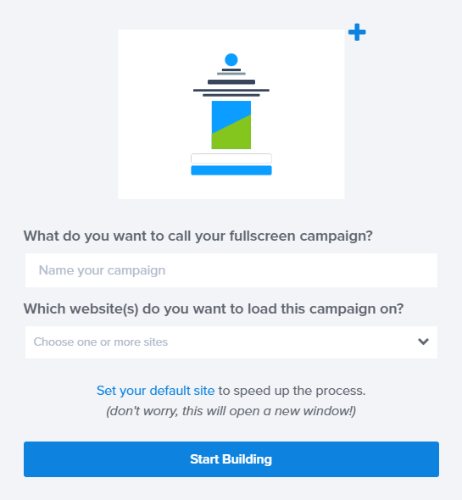Open the Set your default site link

155,391
